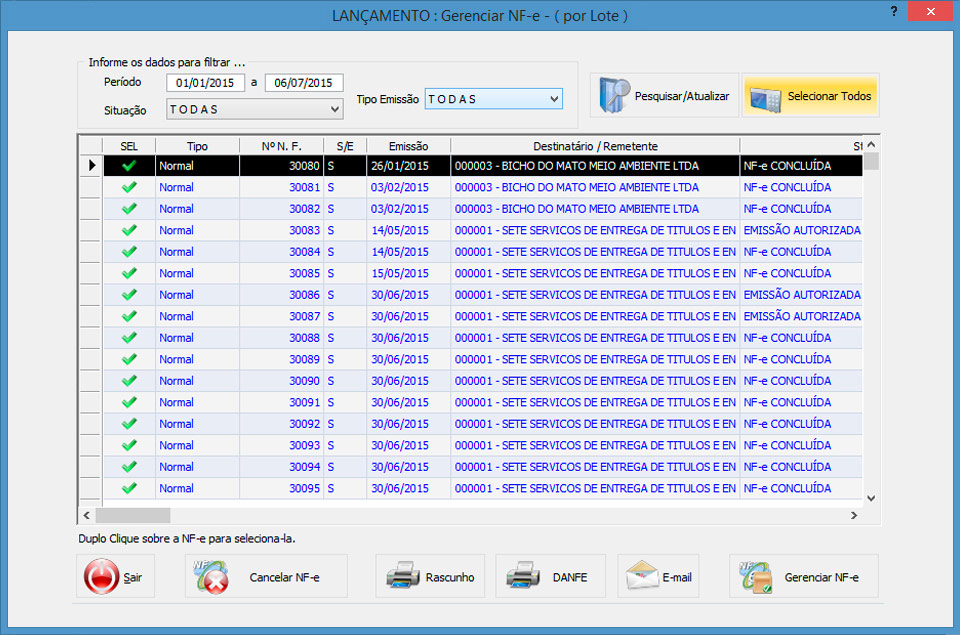Sort by Destinatário / Remetente column header

pos(595,146)
